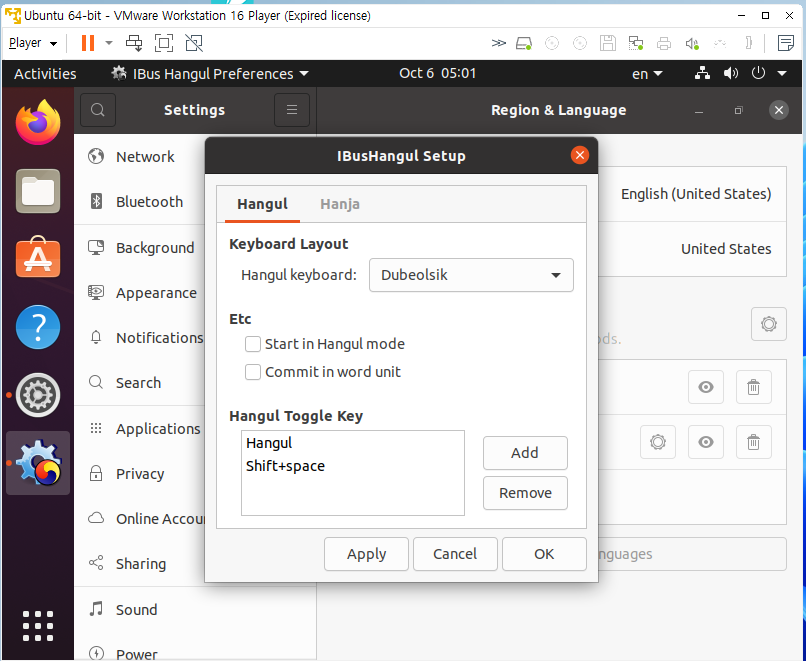This screenshot has height=661, width=806.
Task: Open the Settings hamburger menu
Action: click(x=292, y=110)
